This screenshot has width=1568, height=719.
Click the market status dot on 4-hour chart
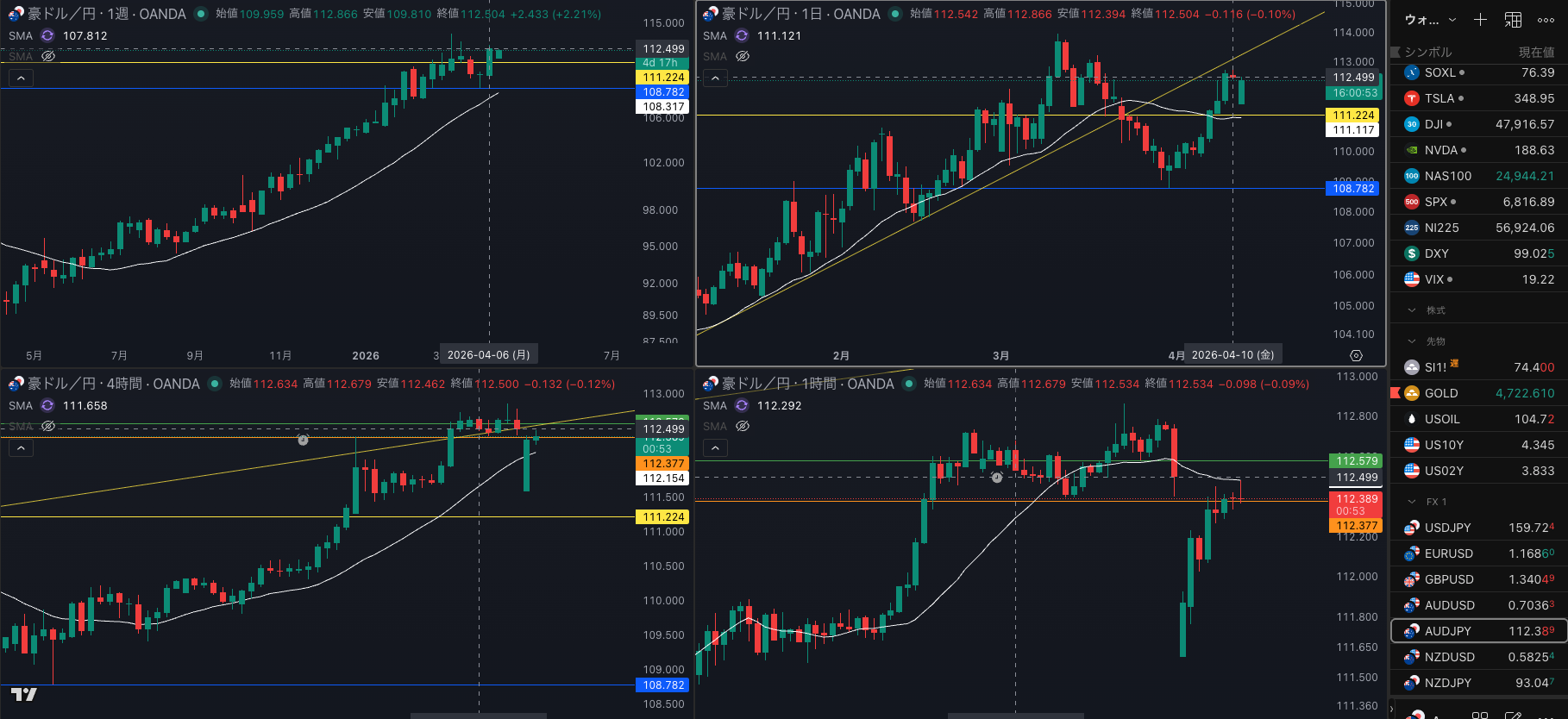(x=215, y=384)
